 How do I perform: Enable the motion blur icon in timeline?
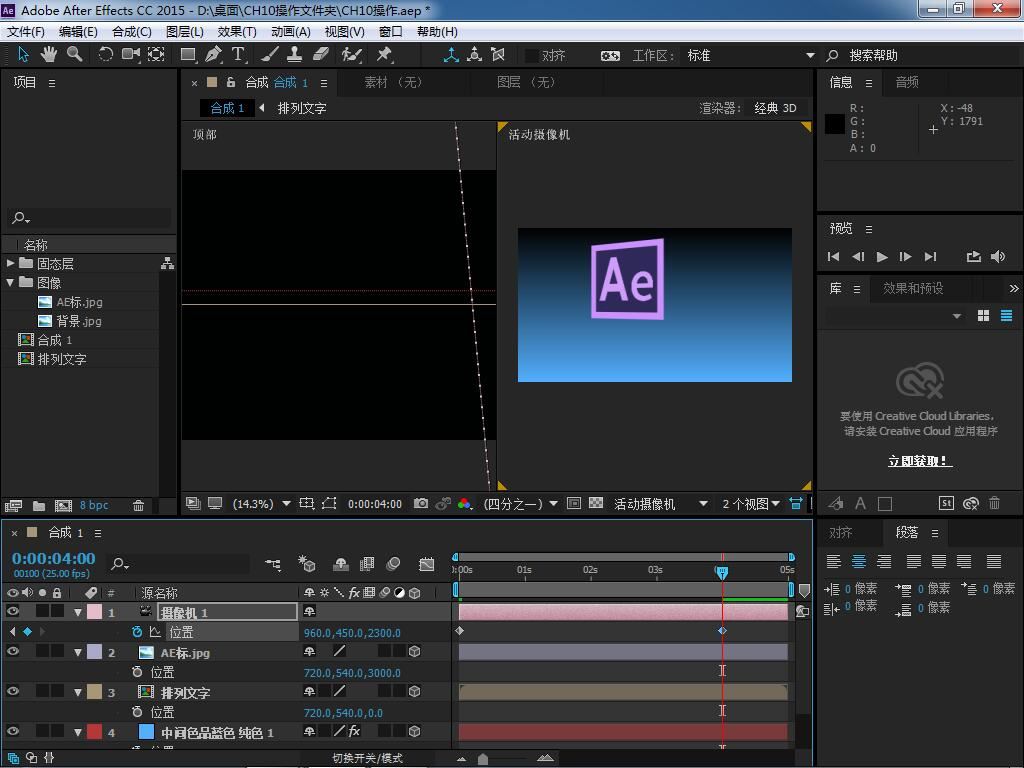pos(393,564)
